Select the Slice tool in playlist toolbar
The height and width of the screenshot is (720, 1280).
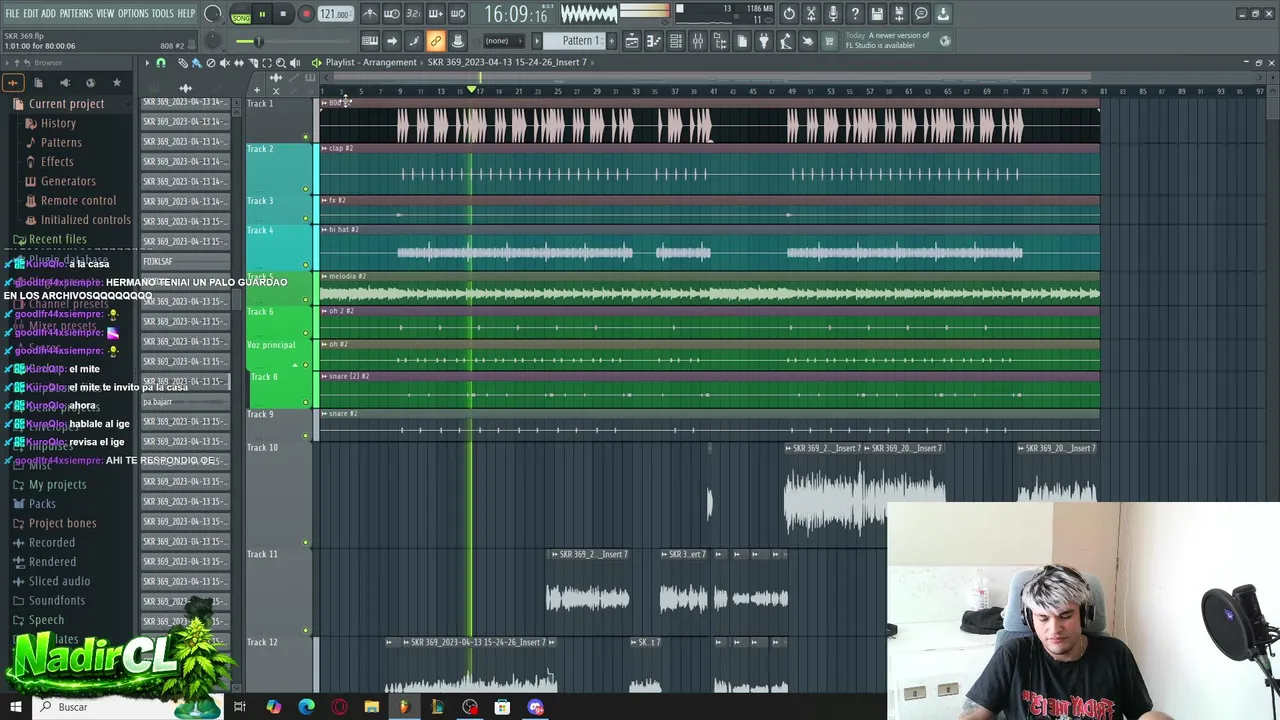coord(253,63)
